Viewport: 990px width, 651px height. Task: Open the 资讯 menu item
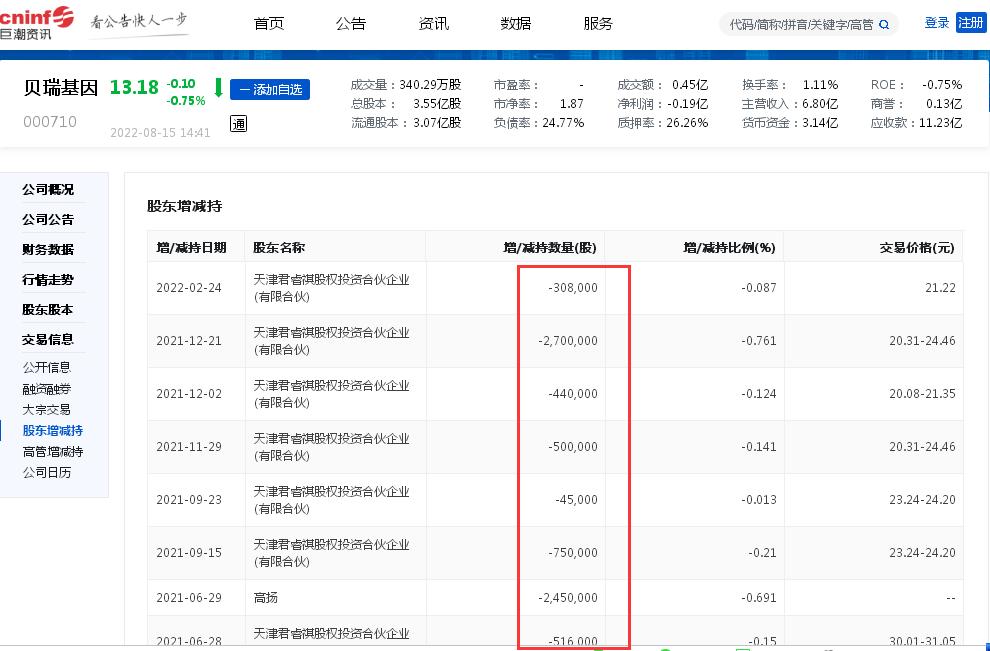pos(433,23)
